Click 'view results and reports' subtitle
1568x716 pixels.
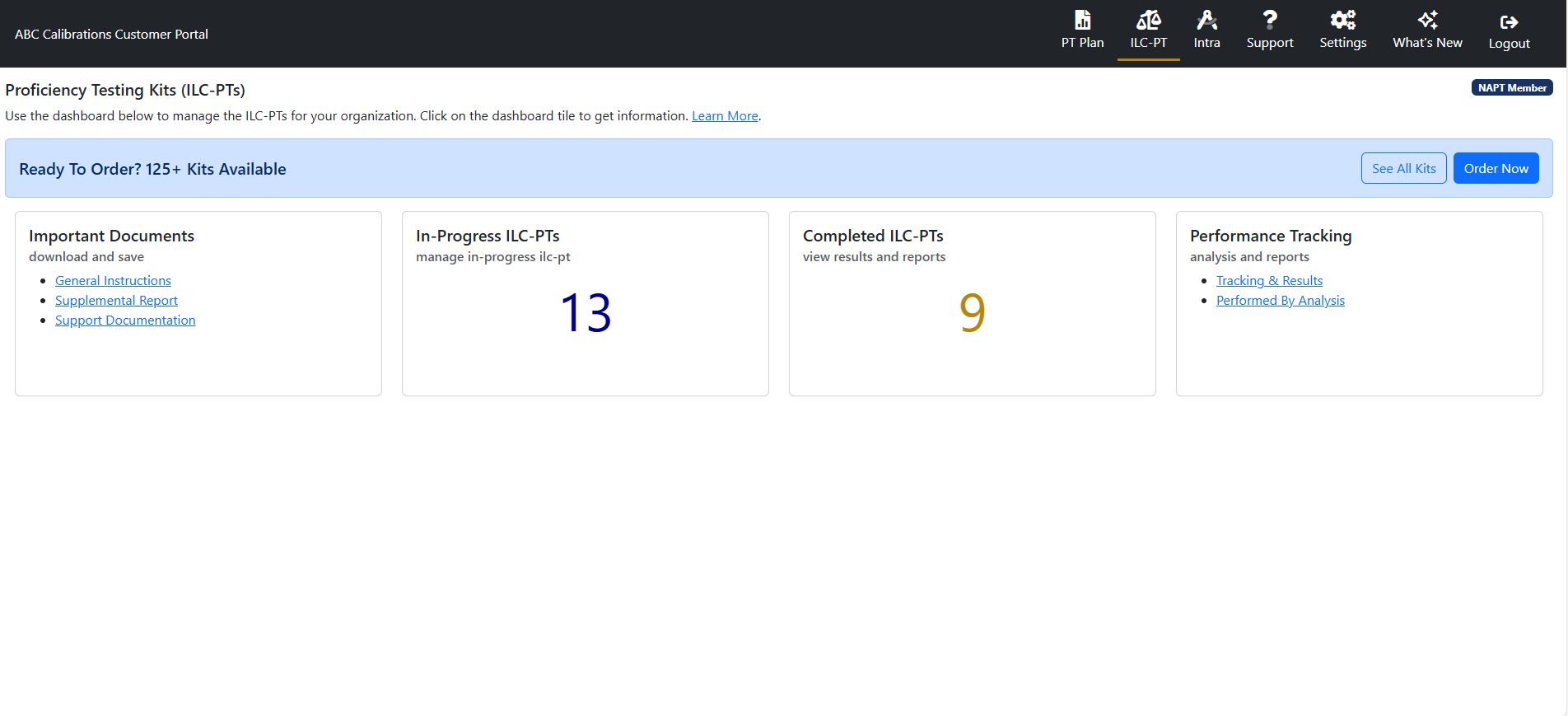874,257
